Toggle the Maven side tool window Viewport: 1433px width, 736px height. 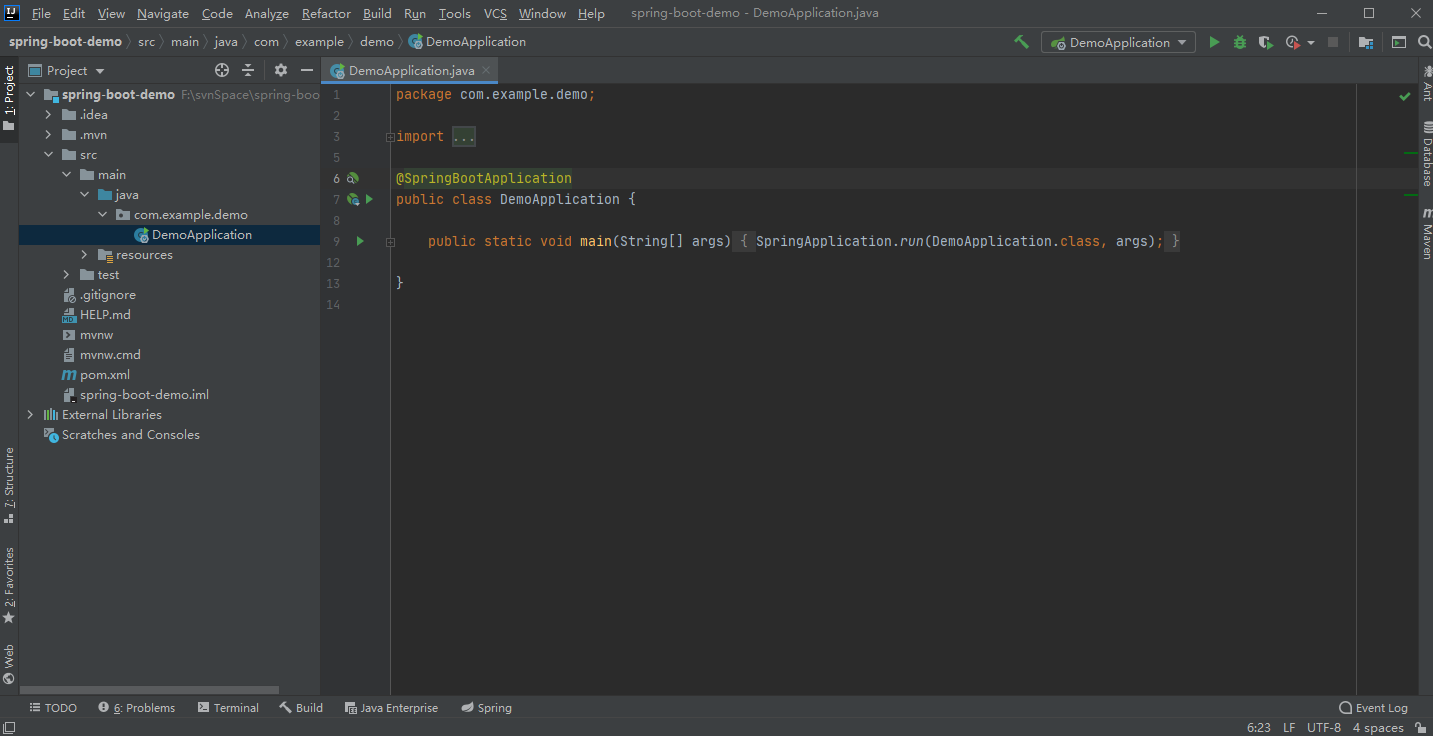1425,233
